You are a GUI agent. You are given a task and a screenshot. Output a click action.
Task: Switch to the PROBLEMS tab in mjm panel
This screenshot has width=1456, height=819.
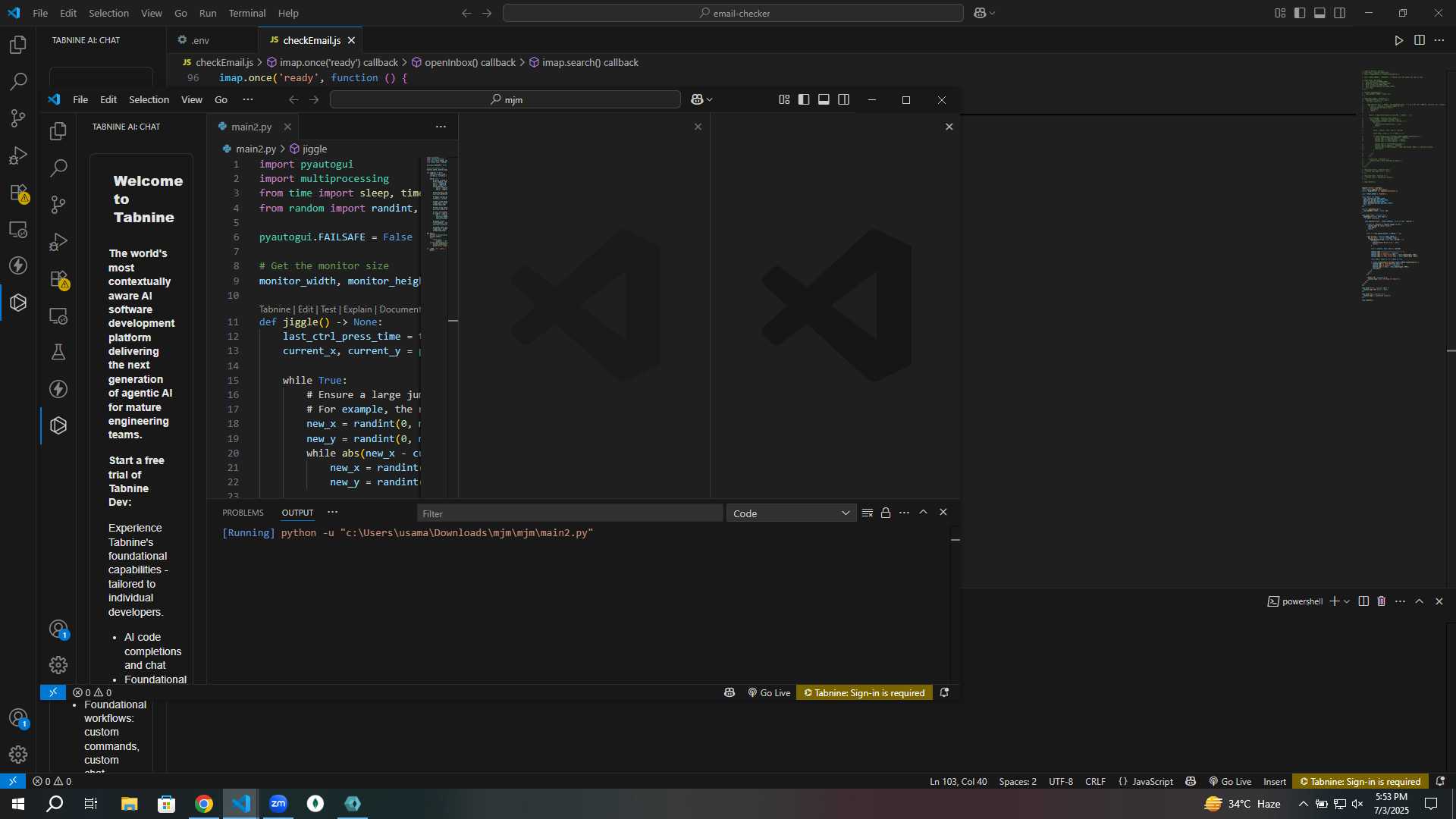(243, 513)
